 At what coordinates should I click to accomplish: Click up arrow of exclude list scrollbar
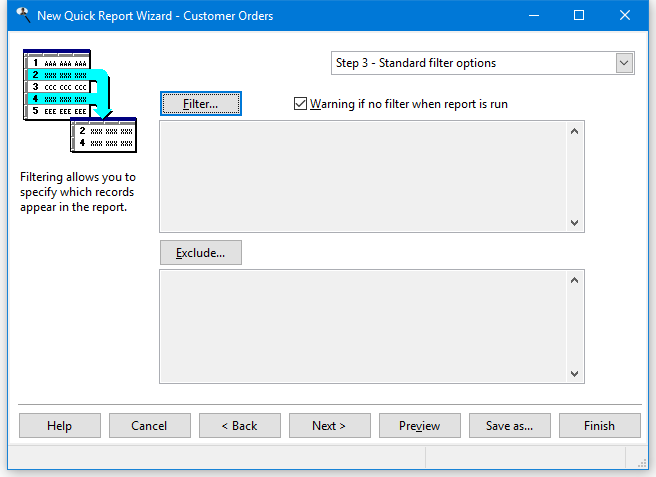(x=574, y=280)
